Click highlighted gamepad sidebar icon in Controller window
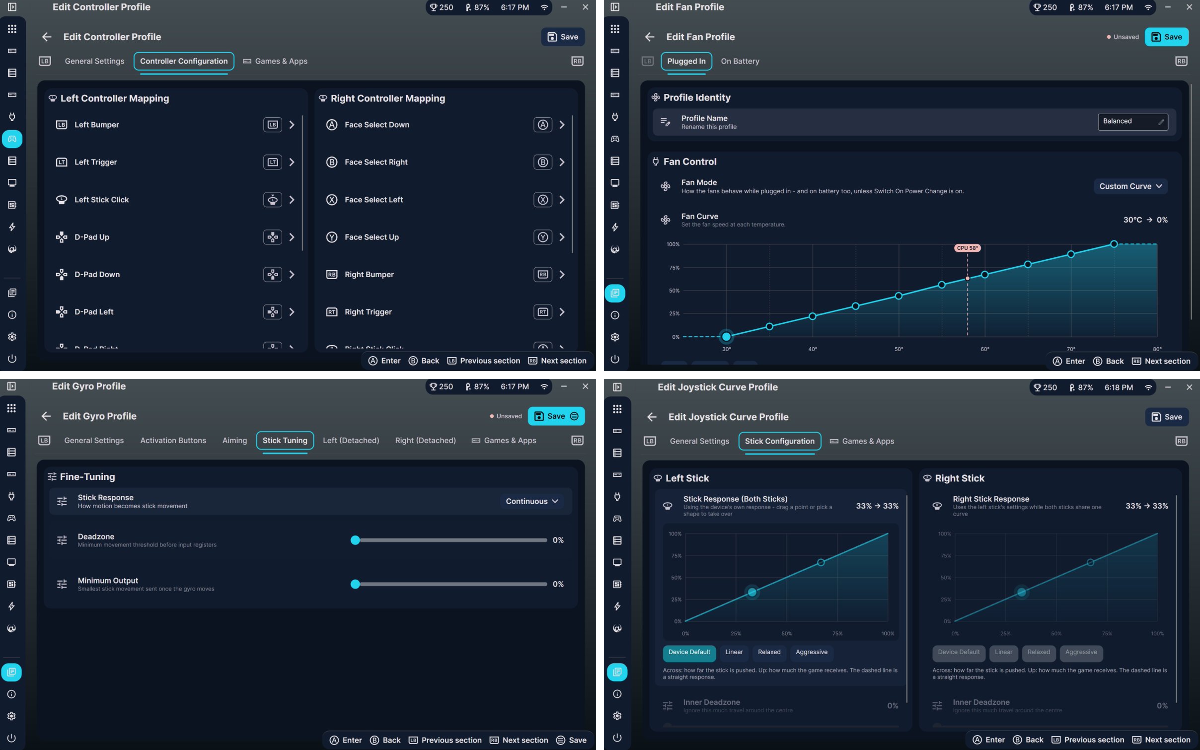This screenshot has width=1200, height=750. (12, 139)
